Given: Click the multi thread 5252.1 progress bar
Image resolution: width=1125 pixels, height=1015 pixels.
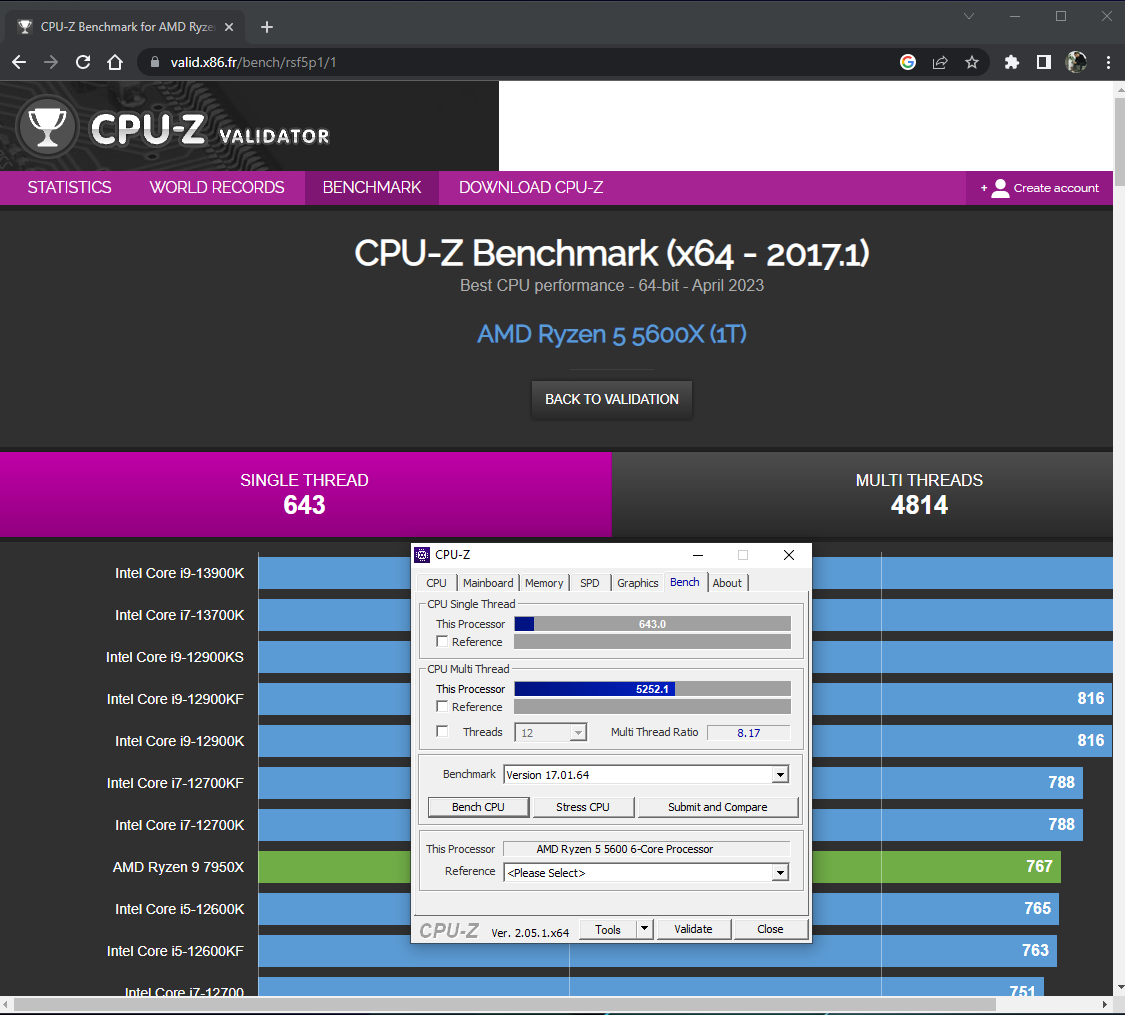Looking at the screenshot, I should coord(652,689).
